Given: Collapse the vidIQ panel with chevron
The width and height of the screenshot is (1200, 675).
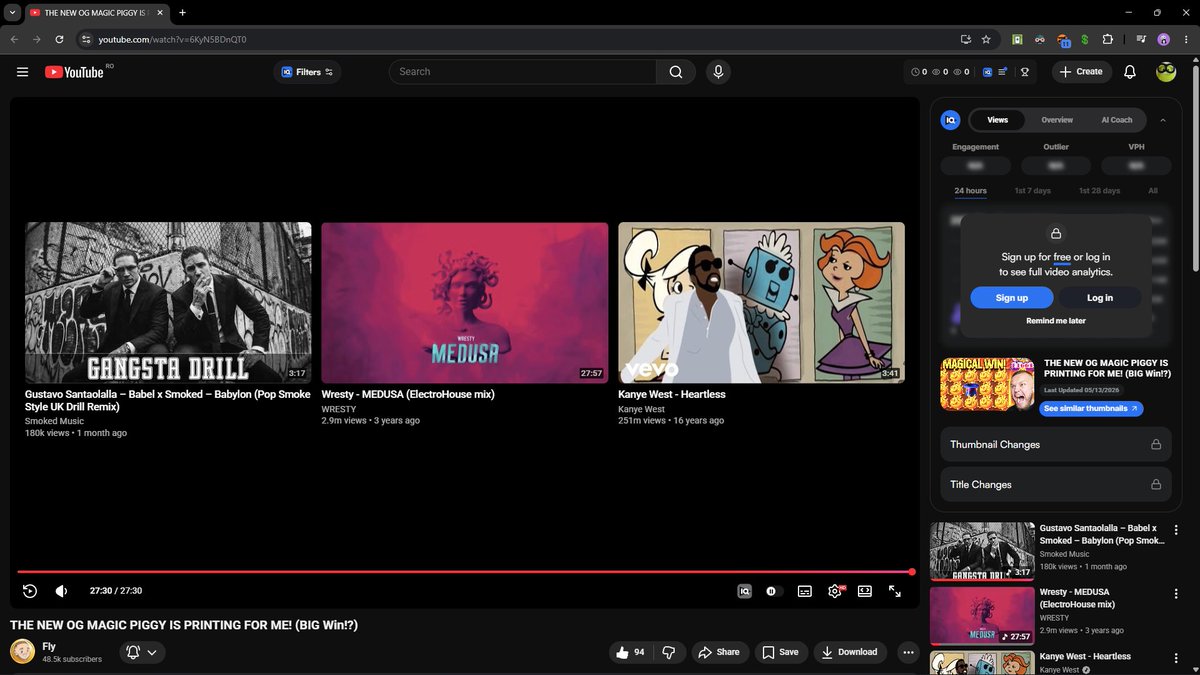Looking at the screenshot, I should point(1163,120).
